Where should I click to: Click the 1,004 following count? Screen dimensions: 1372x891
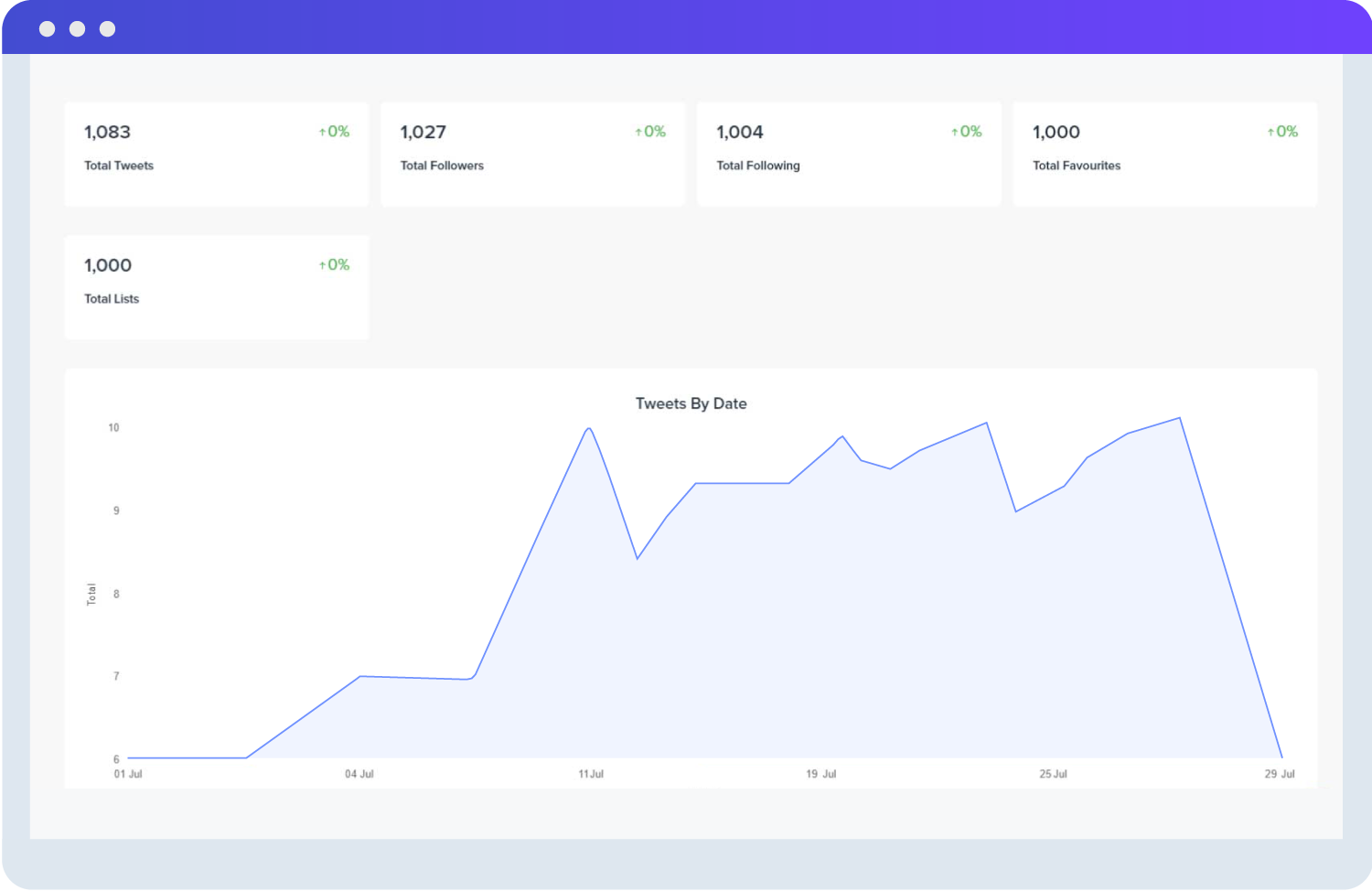[x=740, y=133]
